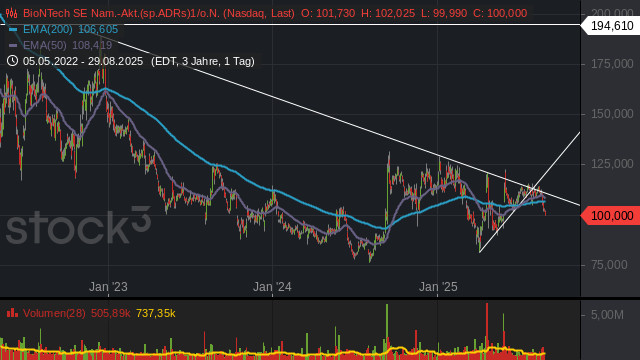
Task: Select the BioNTech SE Nam.-Akt. title text
Action: 159,13
